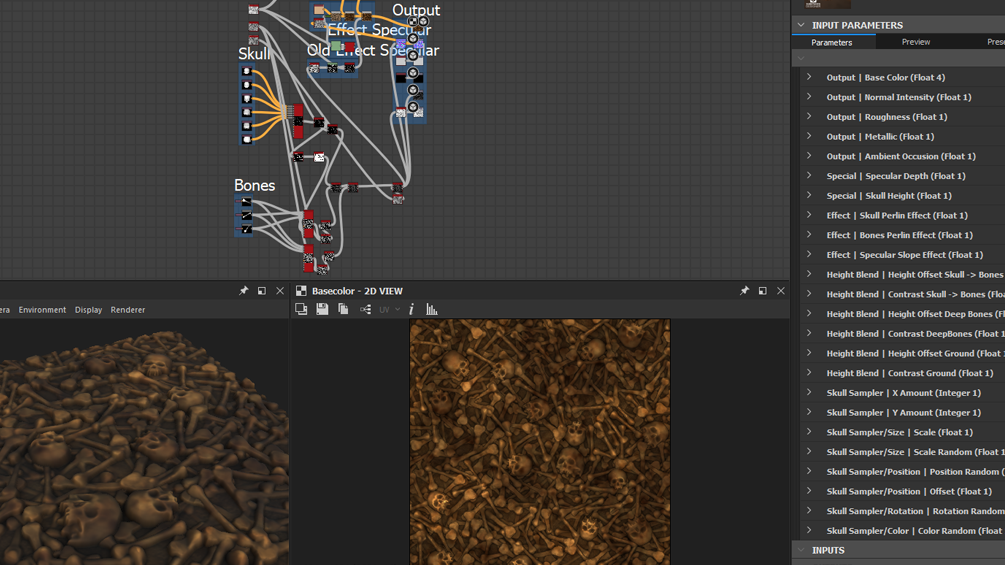This screenshot has width=1005, height=565.
Task: Select 'Height Blend | Height Offset Skull -> Bones' row
Action: click(x=902, y=274)
